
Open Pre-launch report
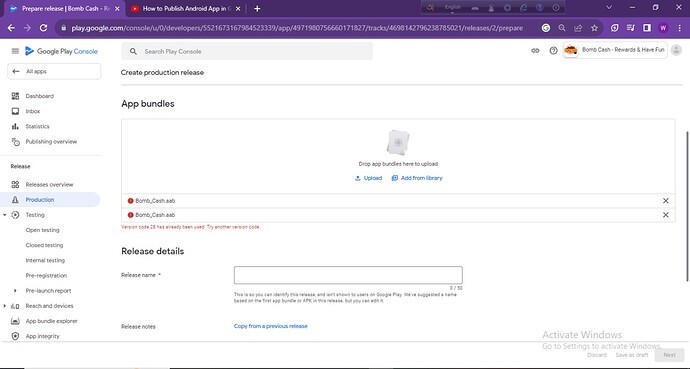[48, 291]
